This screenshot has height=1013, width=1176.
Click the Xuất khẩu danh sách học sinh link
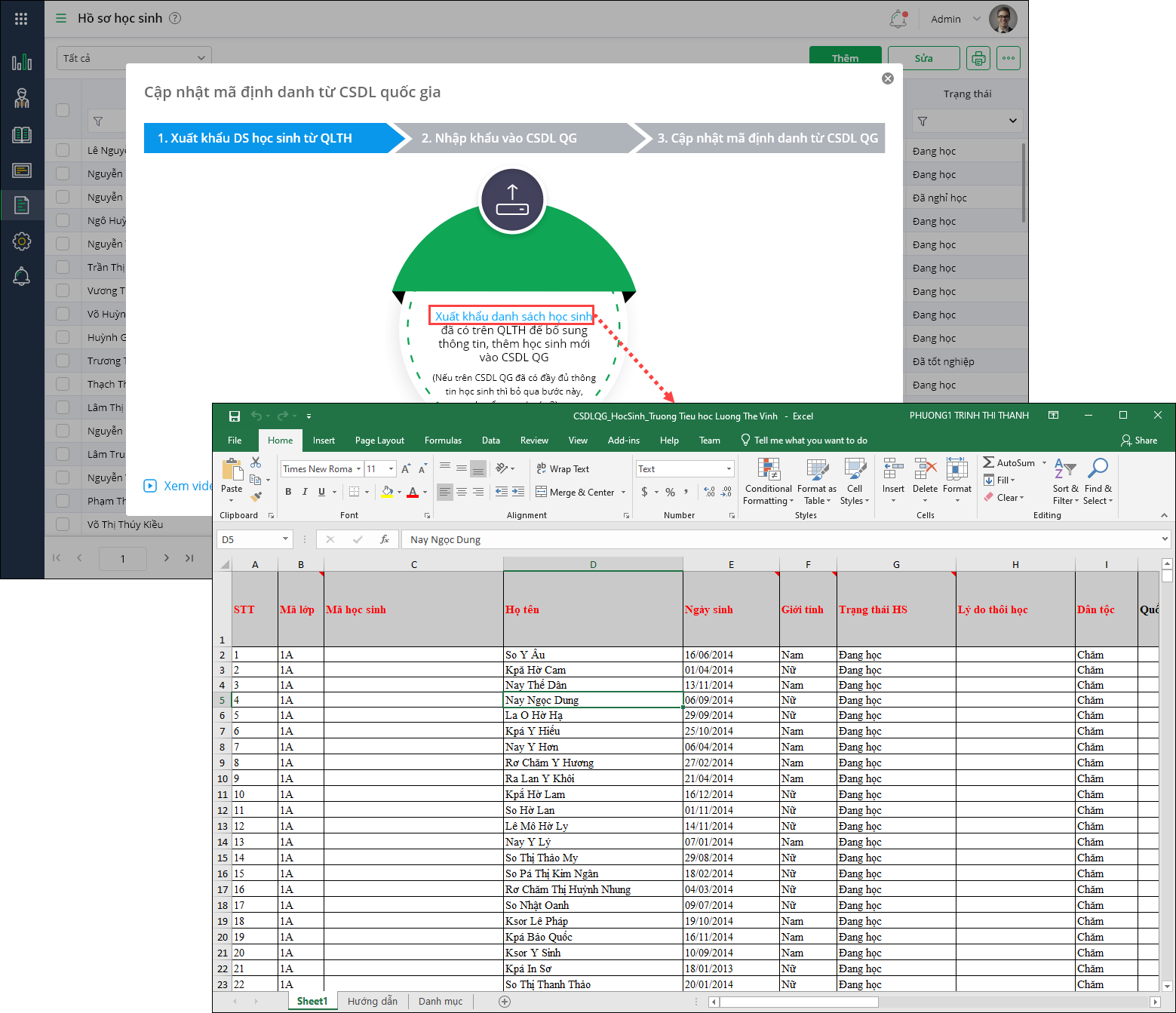513,316
